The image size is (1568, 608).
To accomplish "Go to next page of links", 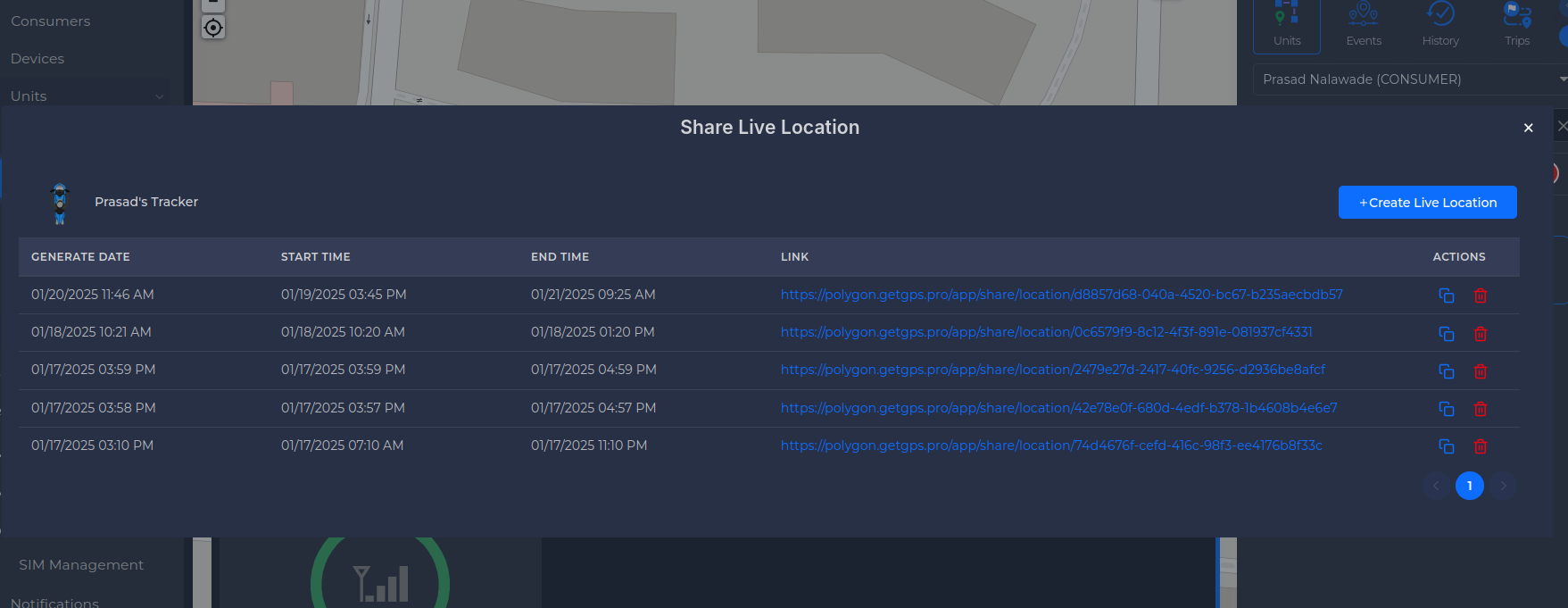I will tap(1504, 486).
